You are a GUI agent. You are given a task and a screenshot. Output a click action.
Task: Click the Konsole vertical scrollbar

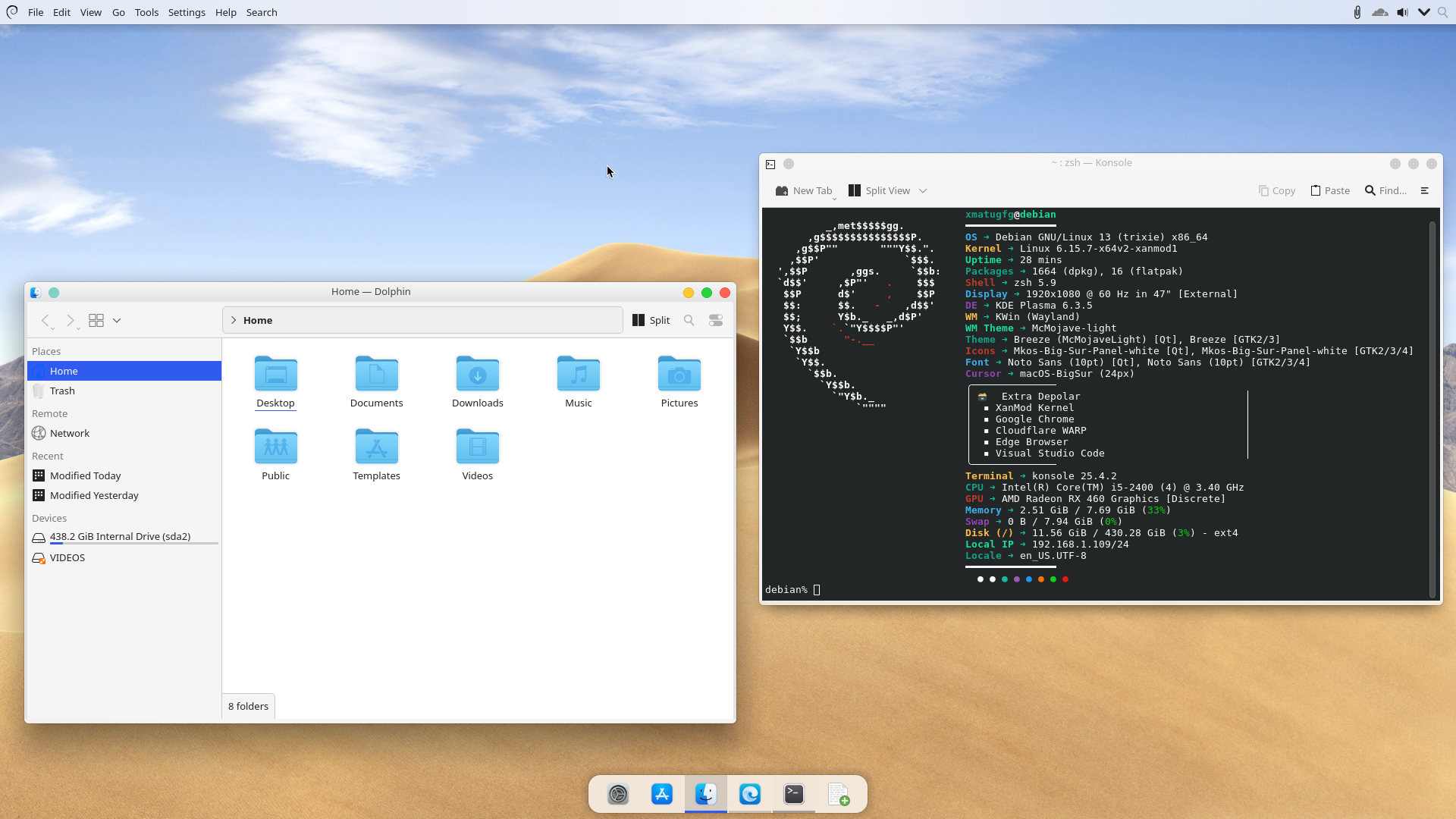[x=1432, y=409]
